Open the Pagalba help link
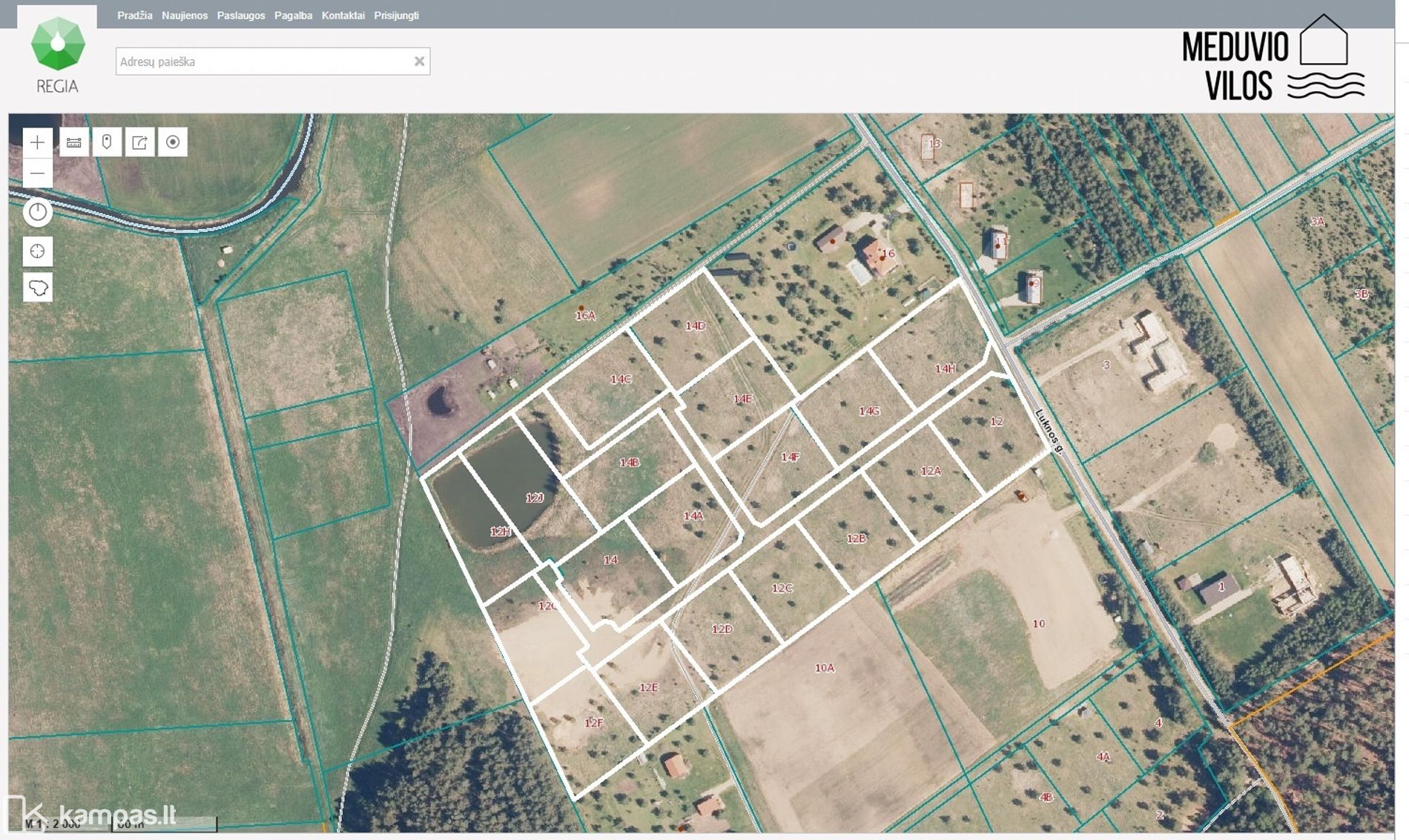Image resolution: width=1409 pixels, height=840 pixels. coord(293,16)
